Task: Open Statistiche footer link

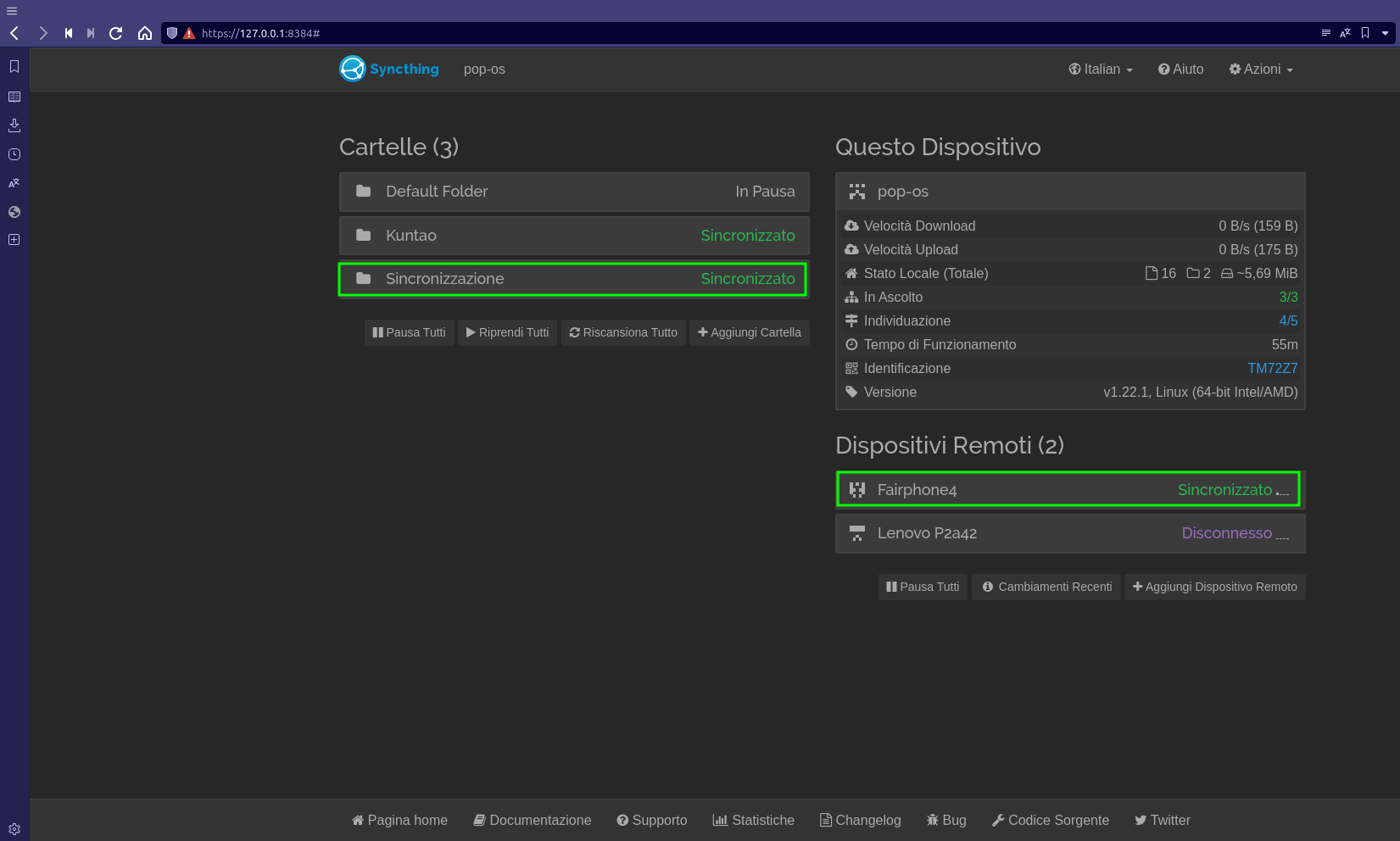Action: 754,820
